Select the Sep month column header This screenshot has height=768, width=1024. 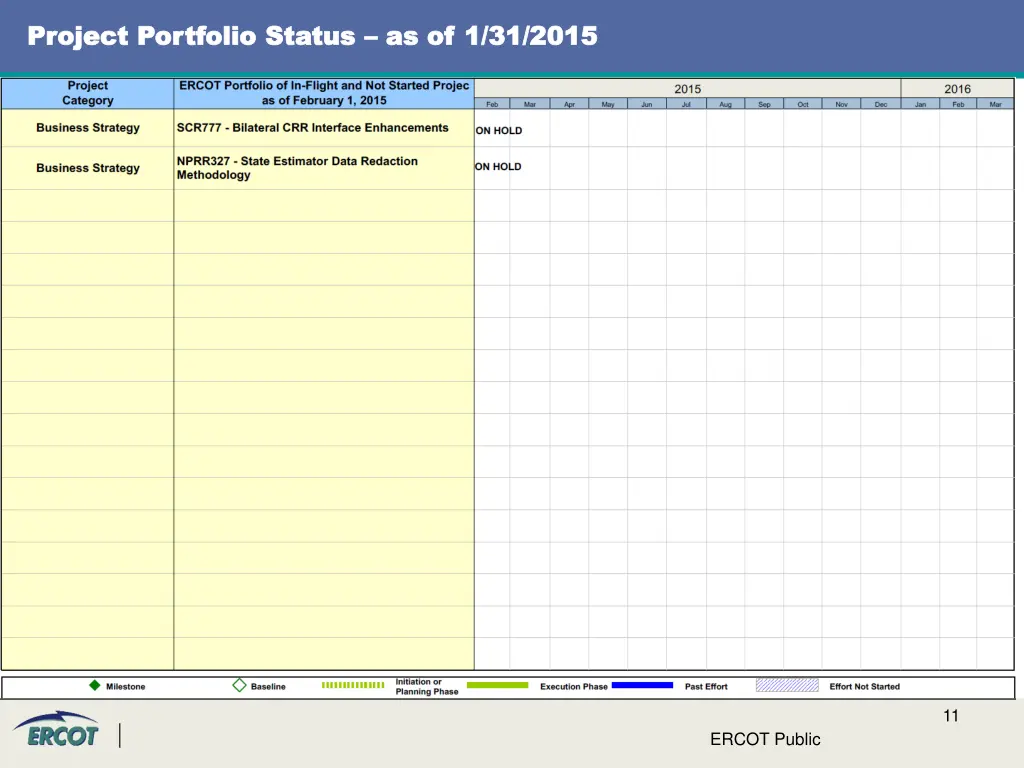pyautogui.click(x=764, y=104)
